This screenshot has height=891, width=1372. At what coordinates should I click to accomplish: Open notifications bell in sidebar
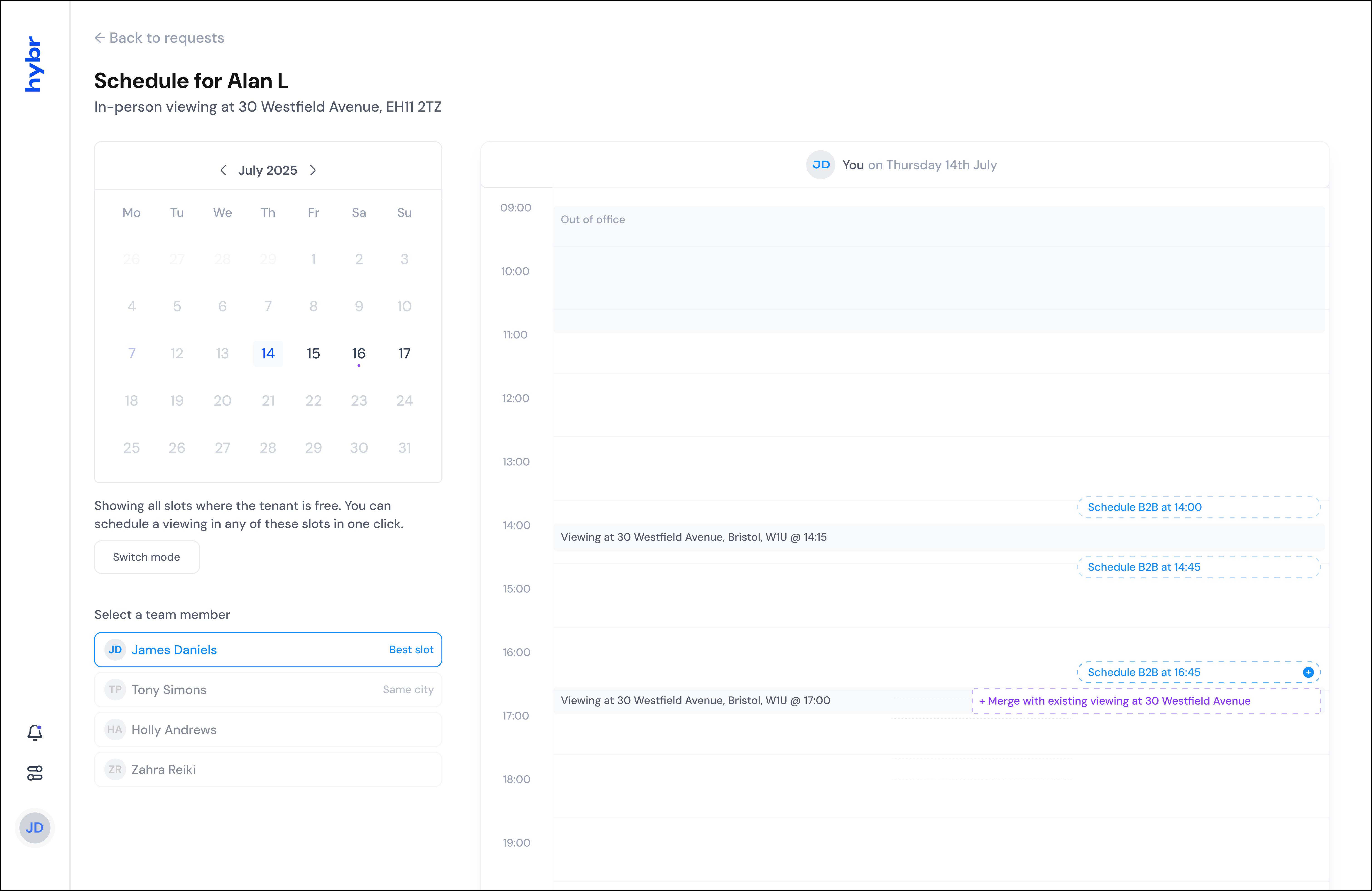click(x=34, y=732)
